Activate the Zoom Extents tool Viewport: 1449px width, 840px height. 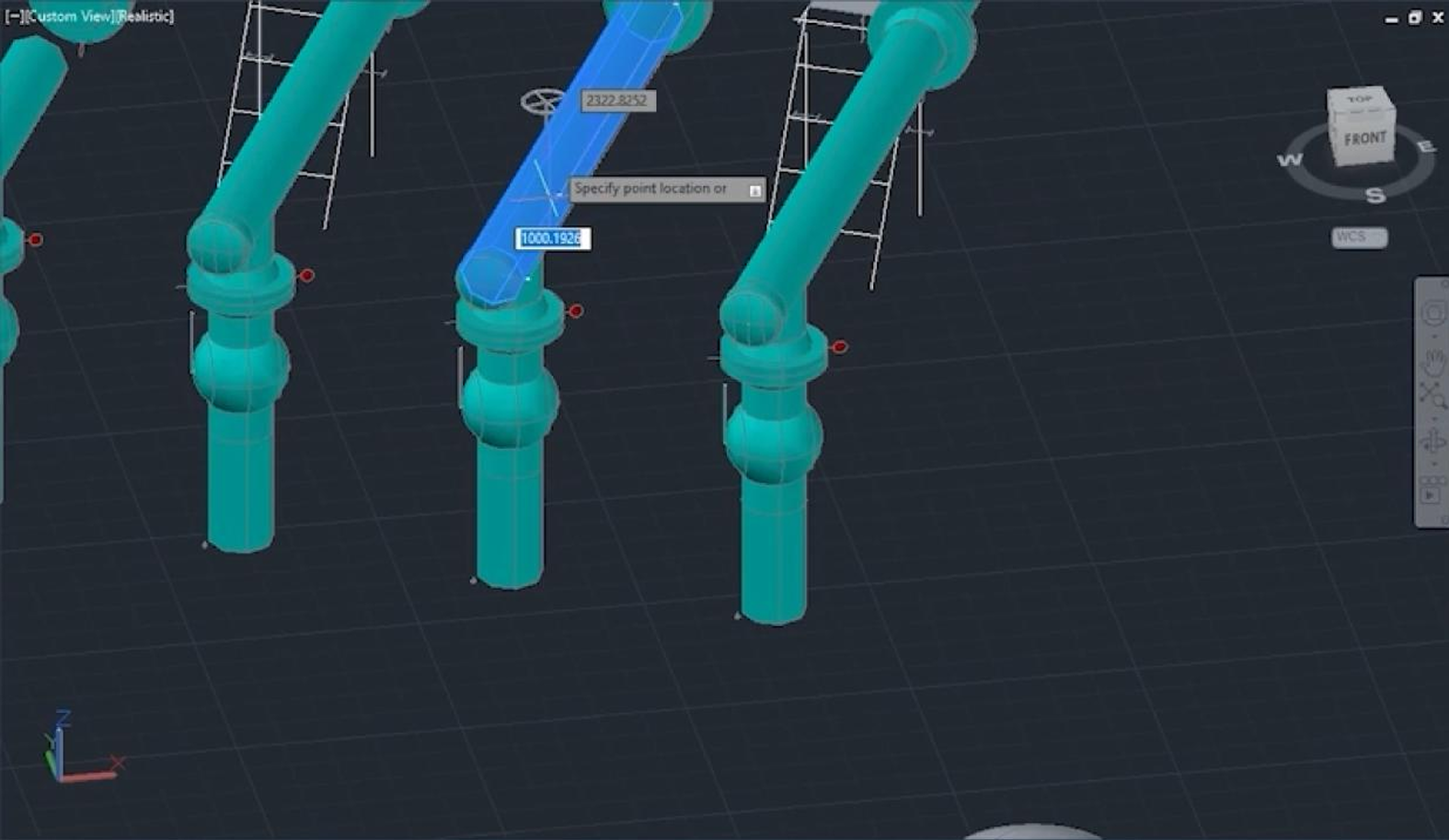pyautogui.click(x=1432, y=396)
